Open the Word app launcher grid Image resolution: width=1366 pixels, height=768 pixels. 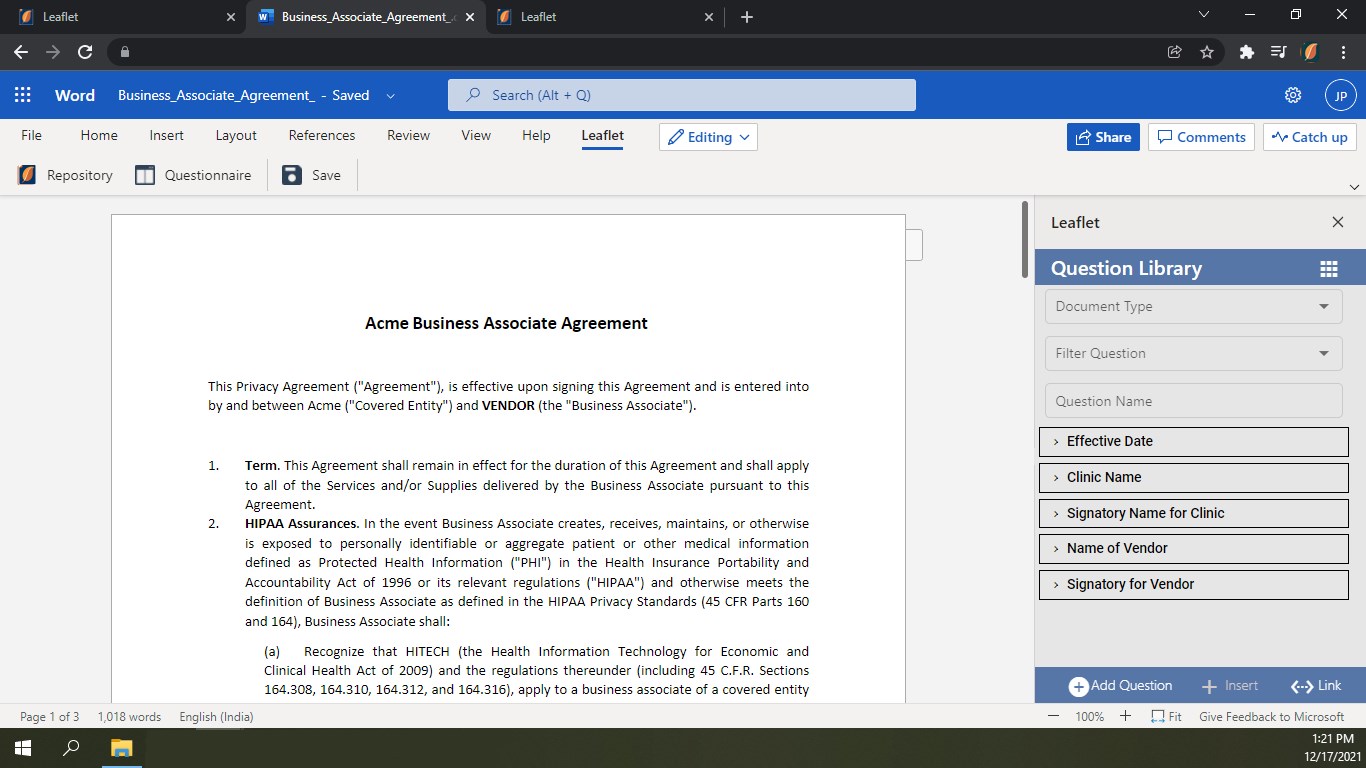23,95
